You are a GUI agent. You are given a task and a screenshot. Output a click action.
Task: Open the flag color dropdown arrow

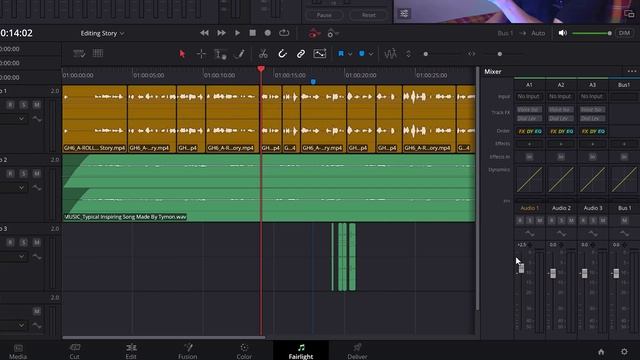pyautogui.click(x=350, y=54)
